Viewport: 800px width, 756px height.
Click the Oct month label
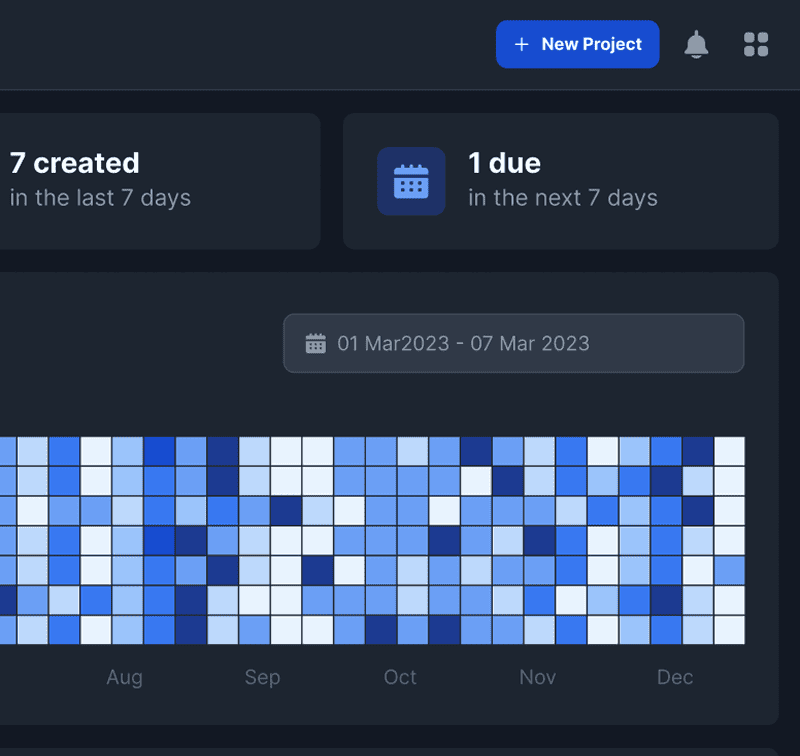(400, 677)
